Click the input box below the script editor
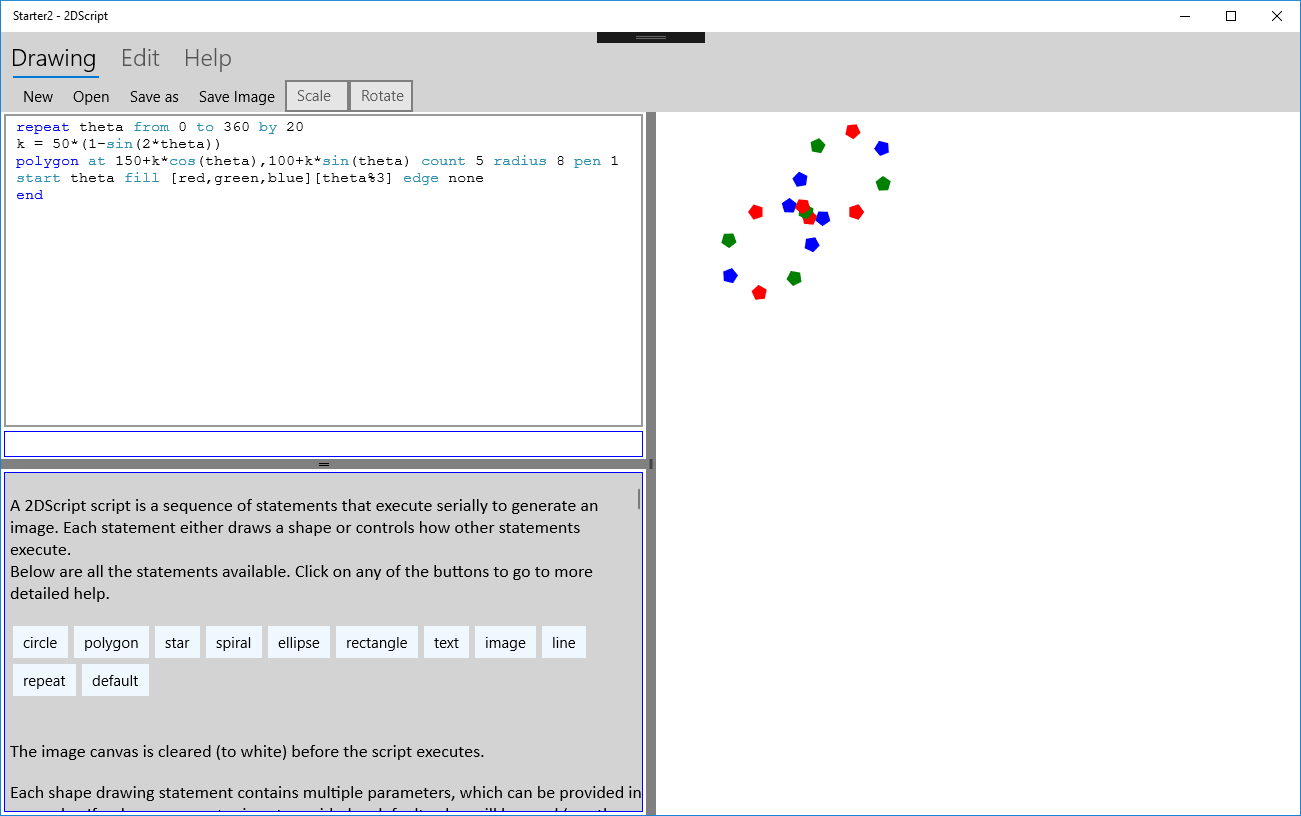The image size is (1301, 816). click(x=323, y=444)
